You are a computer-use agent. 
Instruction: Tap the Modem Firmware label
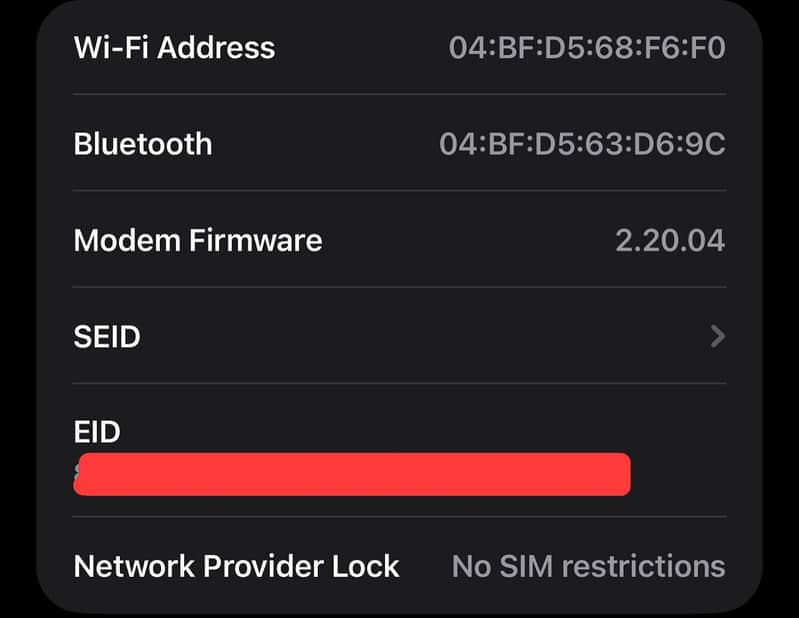(198, 240)
